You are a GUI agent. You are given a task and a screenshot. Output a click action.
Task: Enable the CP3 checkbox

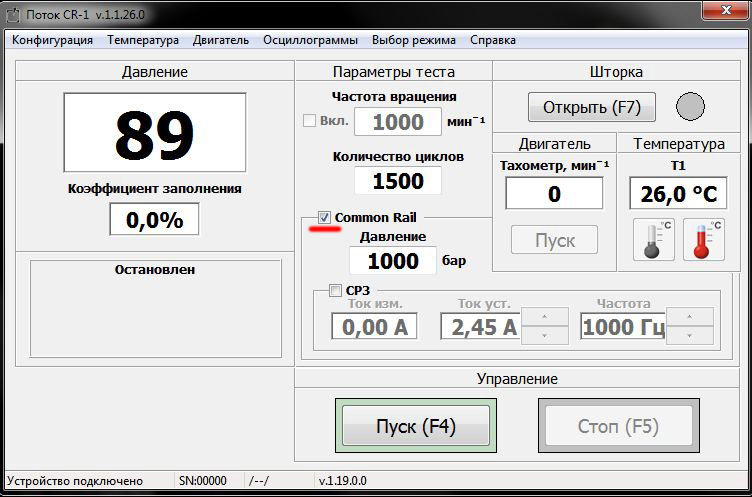[335, 290]
